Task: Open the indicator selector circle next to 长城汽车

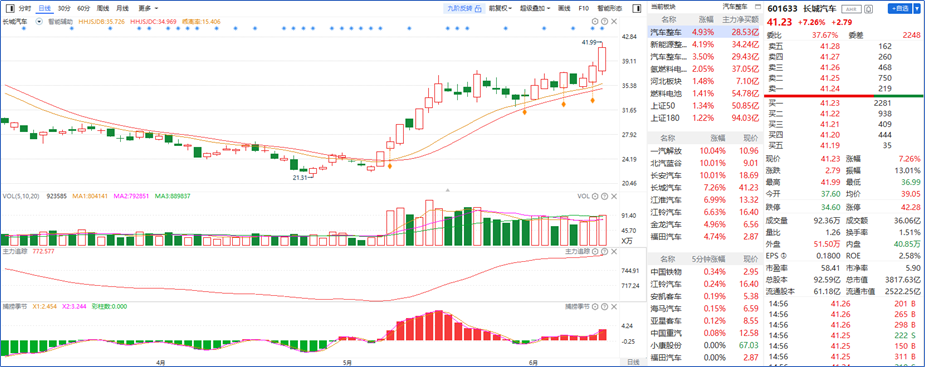Action: (39, 21)
